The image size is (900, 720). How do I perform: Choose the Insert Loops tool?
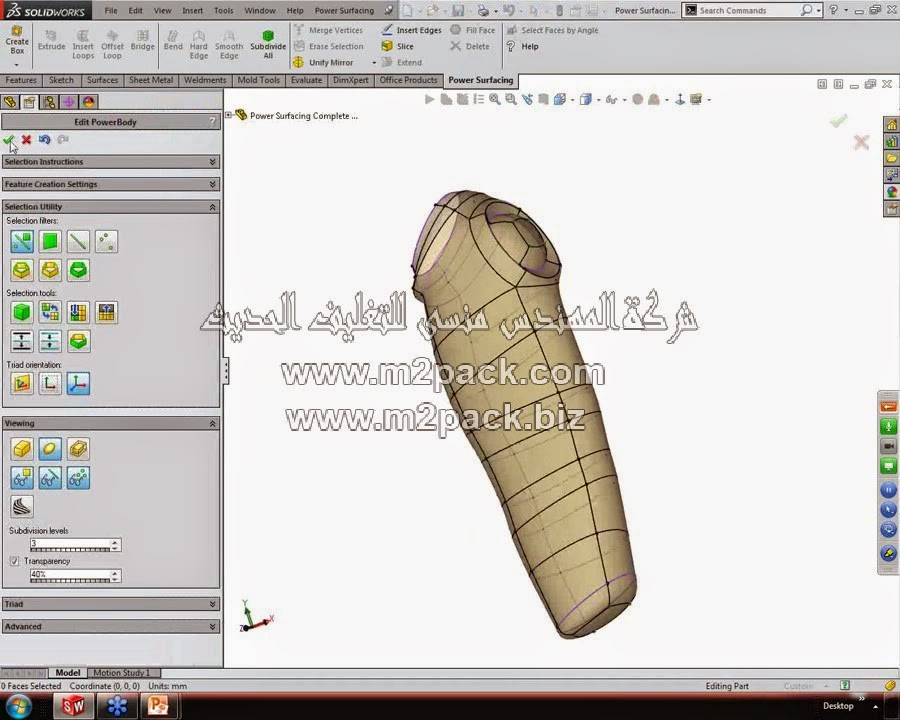pos(83,44)
